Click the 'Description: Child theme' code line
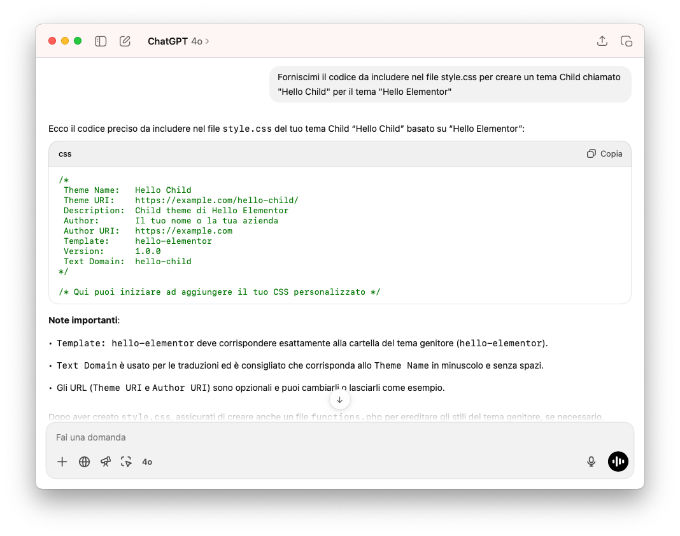Screen dimensions: 680x536 click(176, 210)
